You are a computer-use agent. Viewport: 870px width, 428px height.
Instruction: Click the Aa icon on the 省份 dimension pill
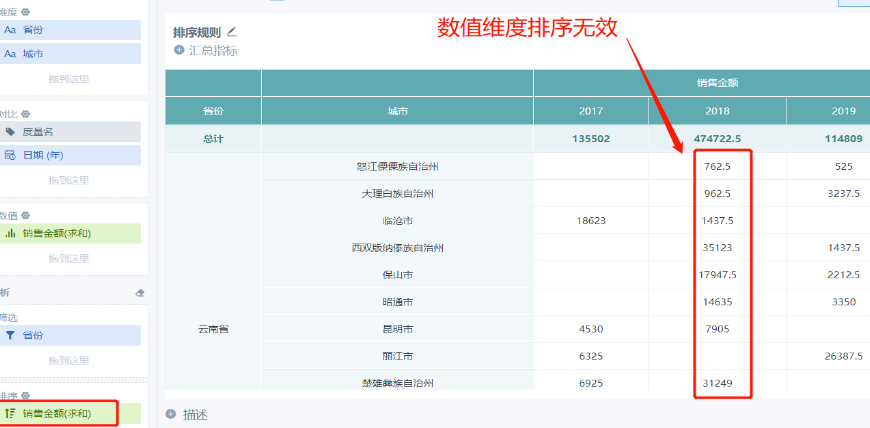pos(10,30)
